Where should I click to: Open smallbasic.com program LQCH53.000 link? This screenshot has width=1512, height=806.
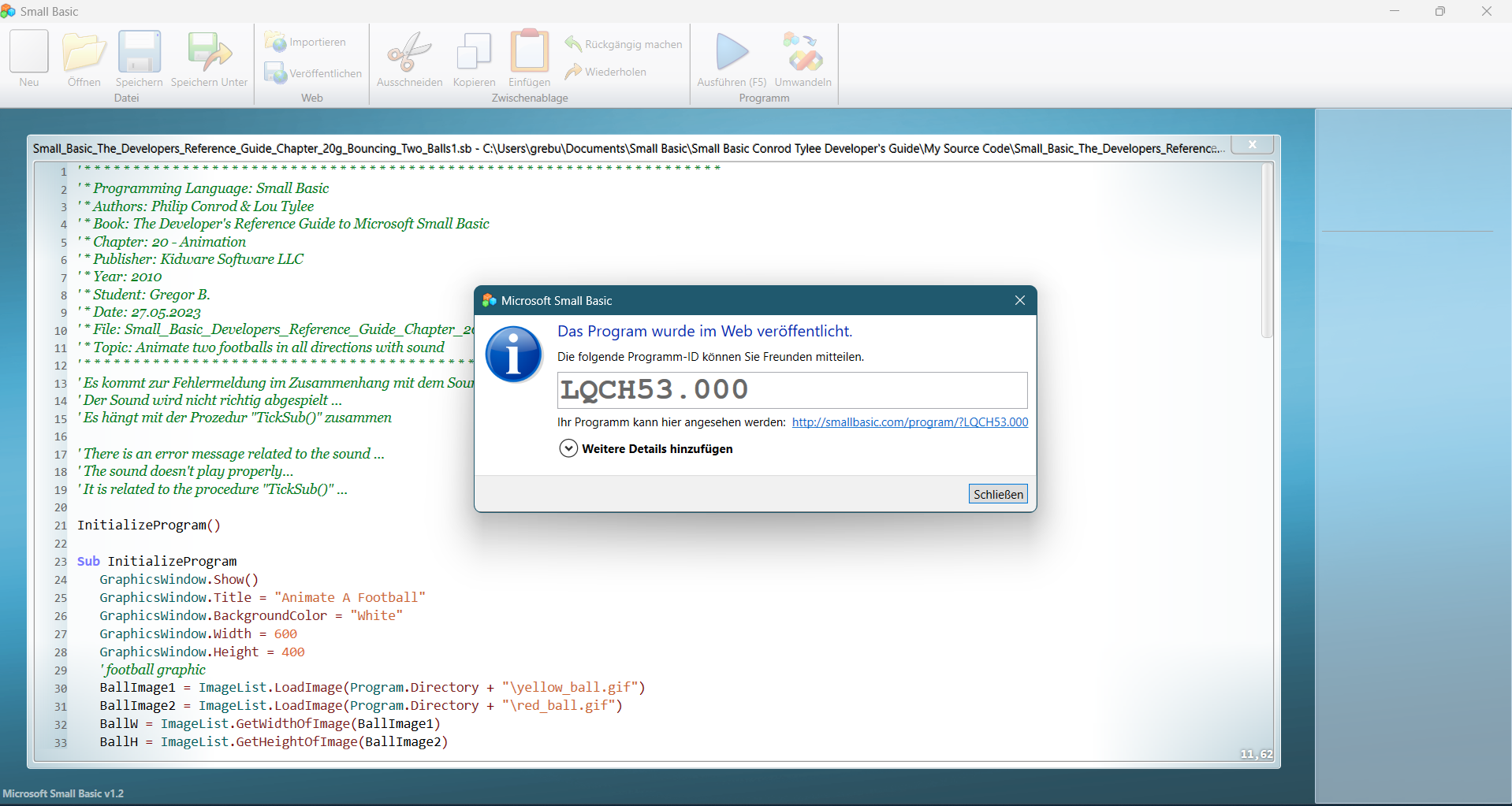tap(910, 422)
